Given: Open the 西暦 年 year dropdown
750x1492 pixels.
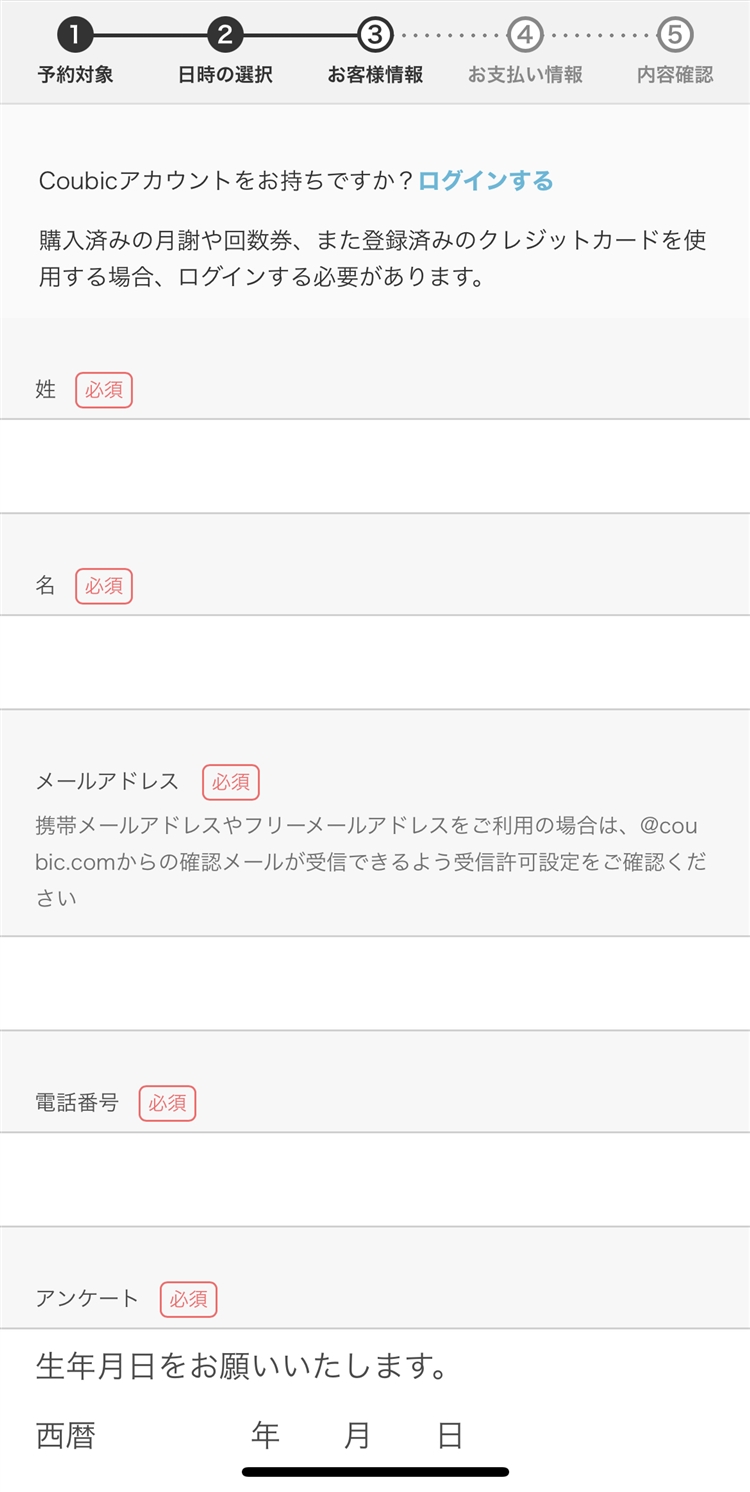Looking at the screenshot, I should point(172,1437).
